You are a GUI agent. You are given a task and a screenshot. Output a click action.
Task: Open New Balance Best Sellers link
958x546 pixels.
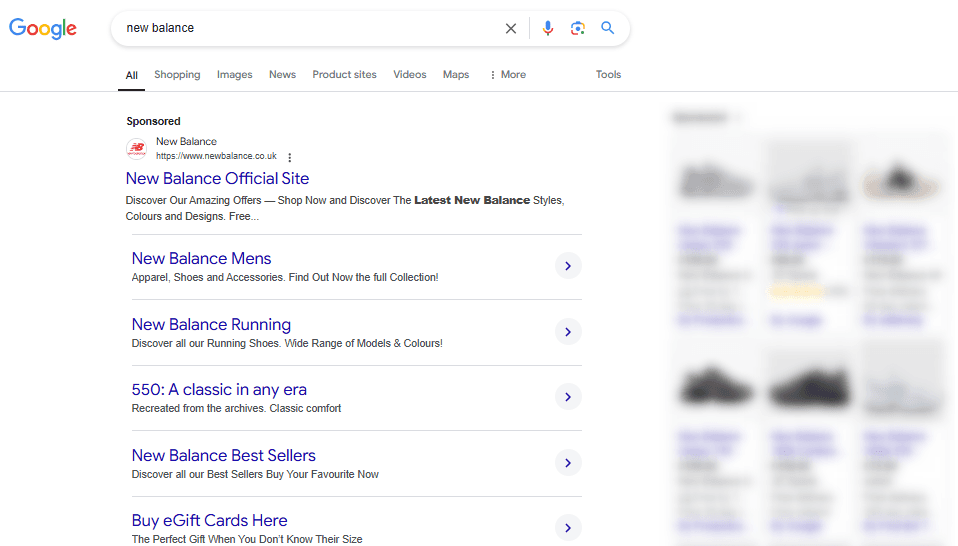224,456
